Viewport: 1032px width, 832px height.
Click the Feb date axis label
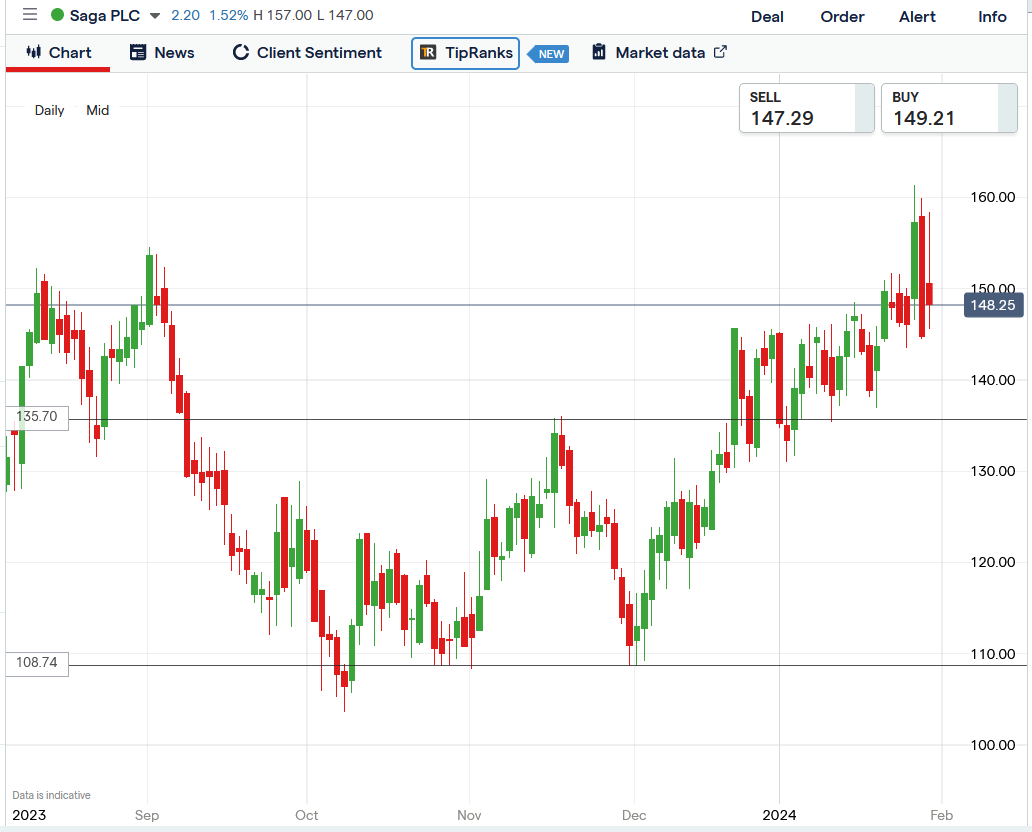click(x=941, y=815)
